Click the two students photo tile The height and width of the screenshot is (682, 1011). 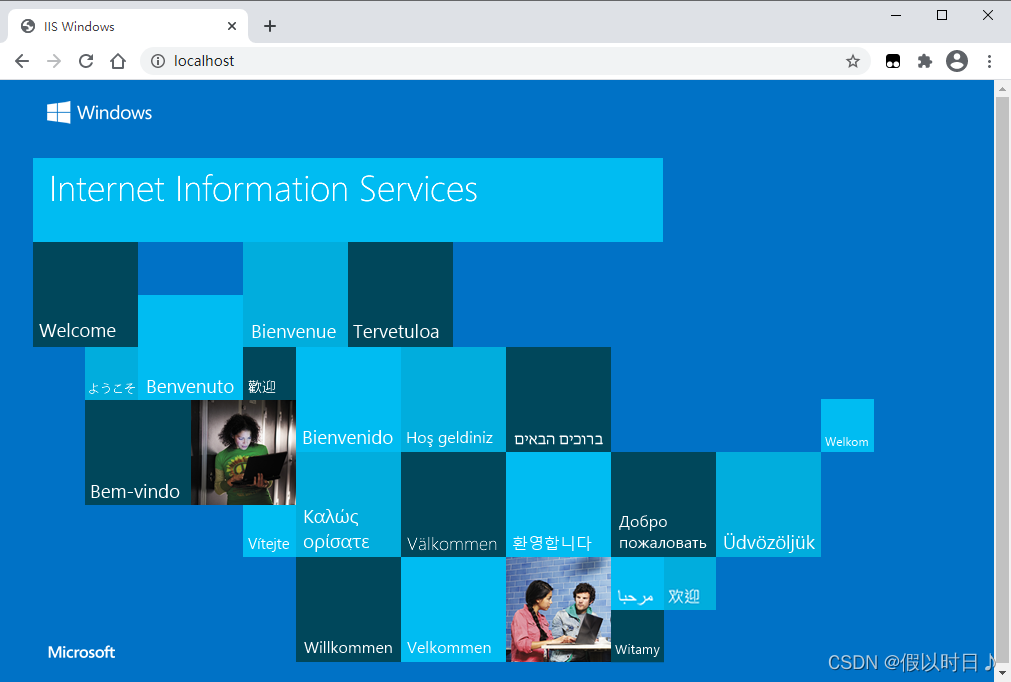558,609
